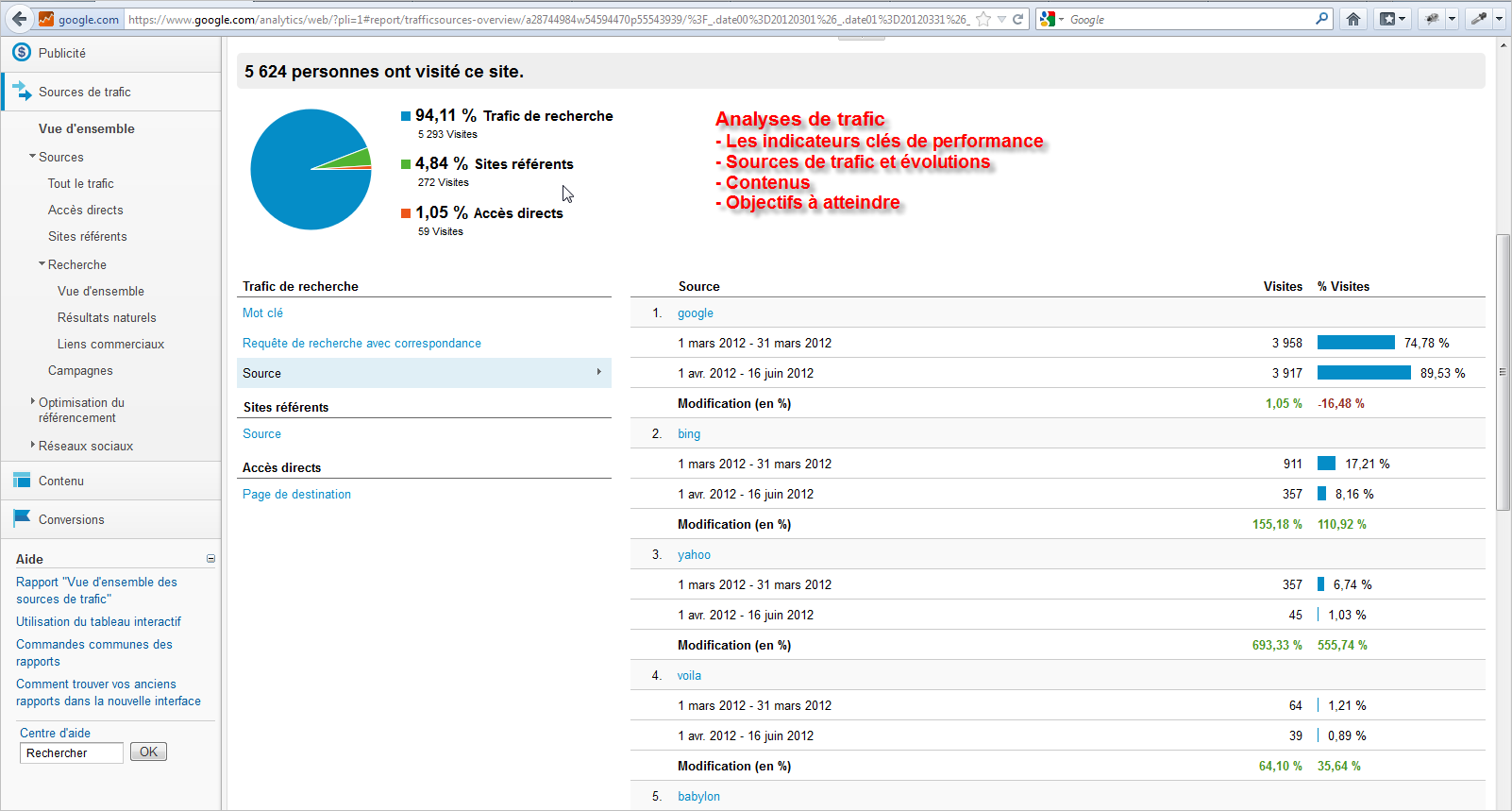Select Source row under Trafic de recherche

(424, 373)
